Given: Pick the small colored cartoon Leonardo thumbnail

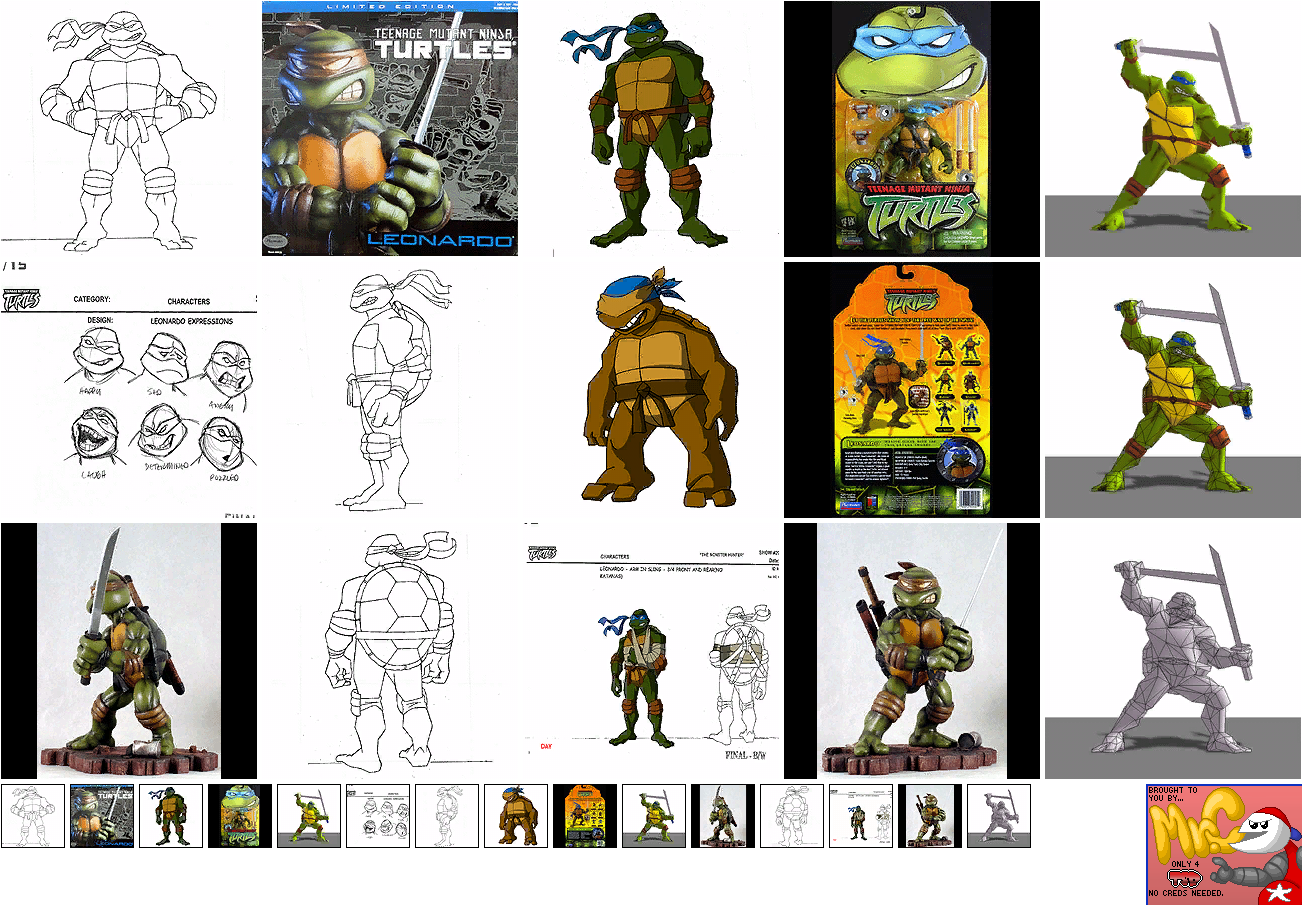Looking at the screenshot, I should point(171,816).
